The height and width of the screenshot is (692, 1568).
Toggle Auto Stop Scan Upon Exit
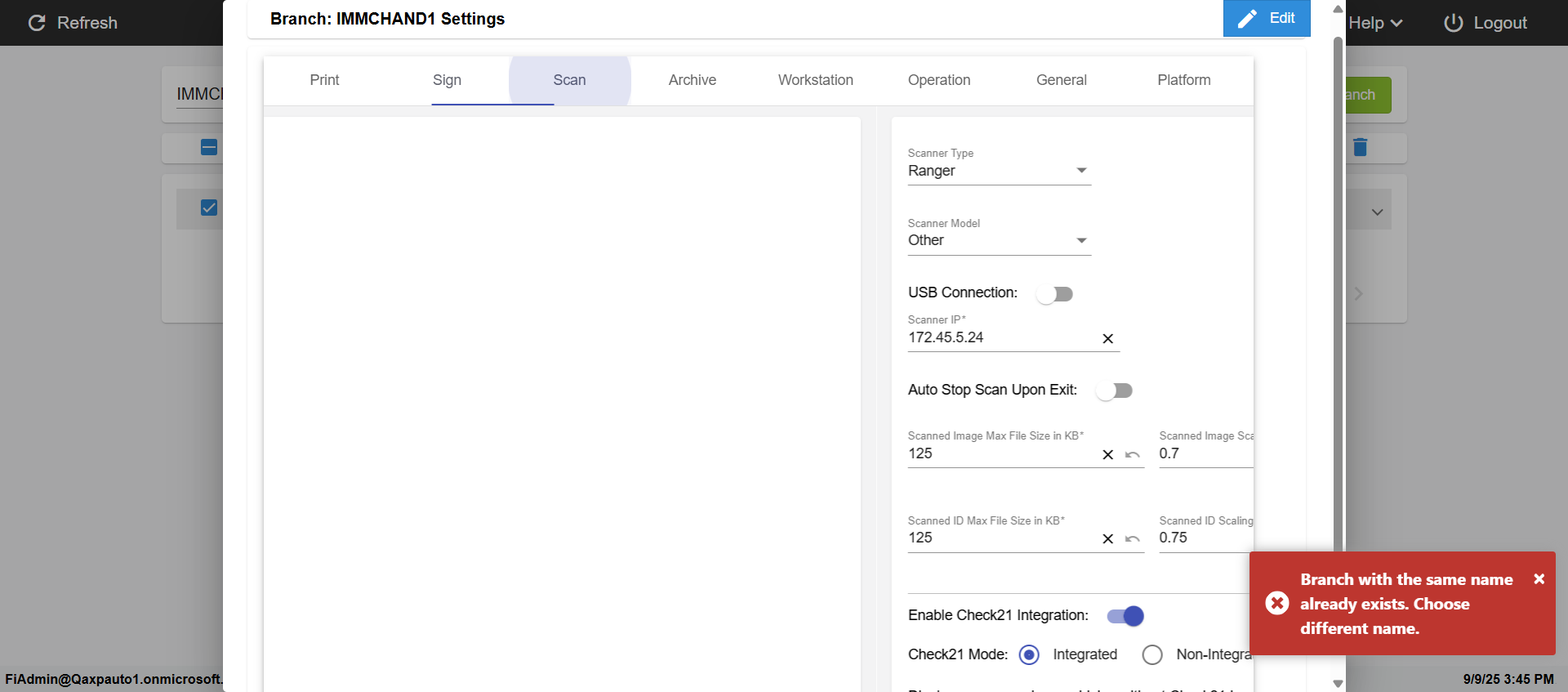tap(1115, 391)
